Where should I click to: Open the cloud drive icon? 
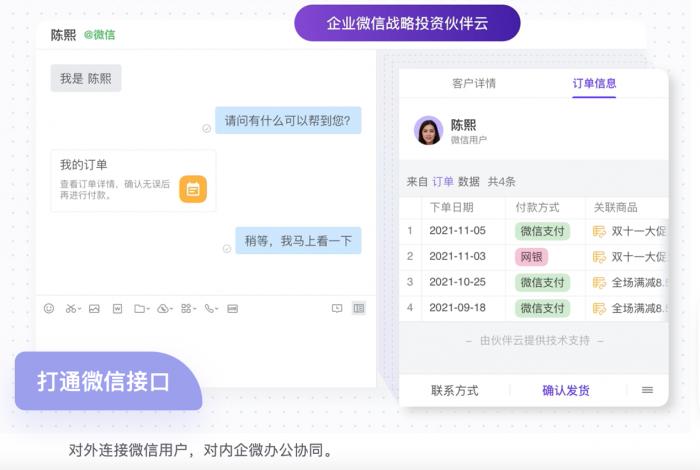[163, 308]
